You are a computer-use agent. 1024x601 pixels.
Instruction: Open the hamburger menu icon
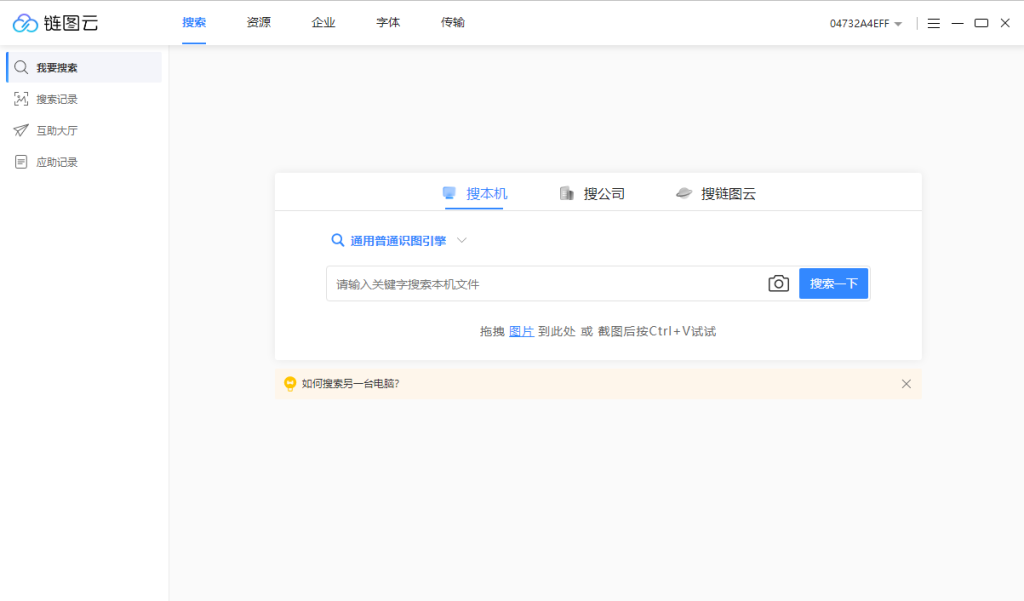(x=933, y=22)
